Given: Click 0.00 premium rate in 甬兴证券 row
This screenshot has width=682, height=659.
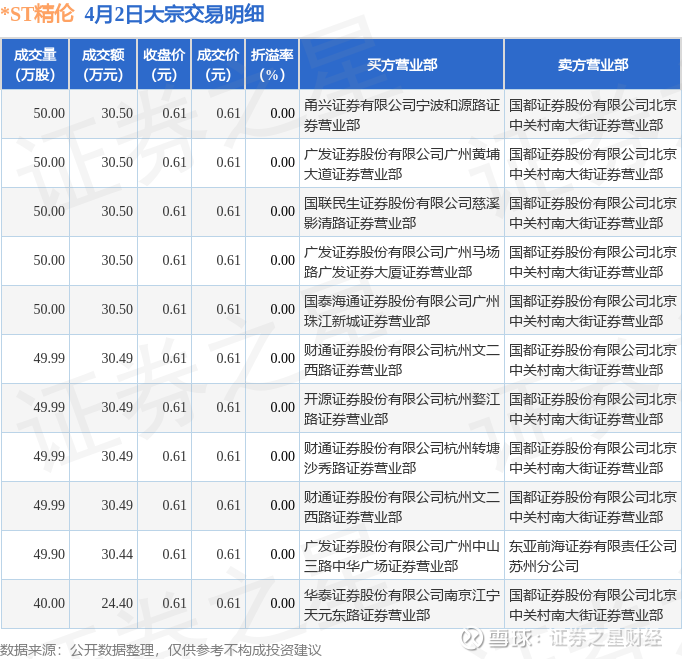Looking at the screenshot, I should (x=282, y=114).
